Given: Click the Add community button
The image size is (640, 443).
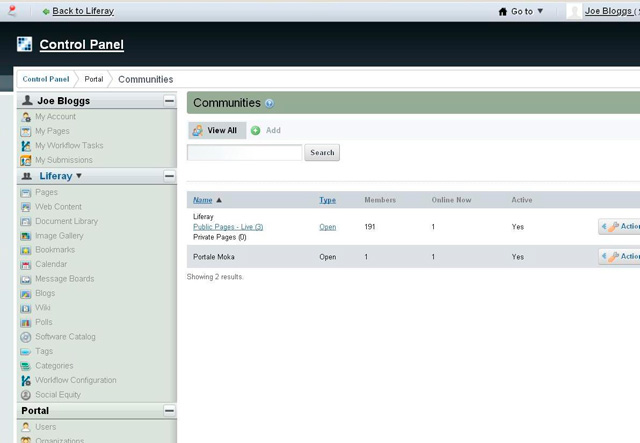Looking at the screenshot, I should 266,130.
